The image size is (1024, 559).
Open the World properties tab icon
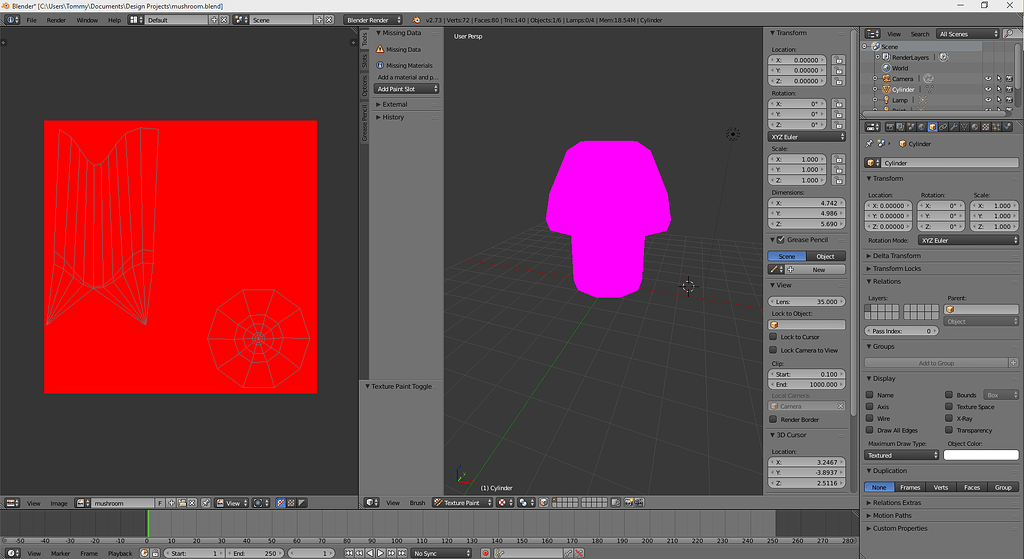click(921, 127)
